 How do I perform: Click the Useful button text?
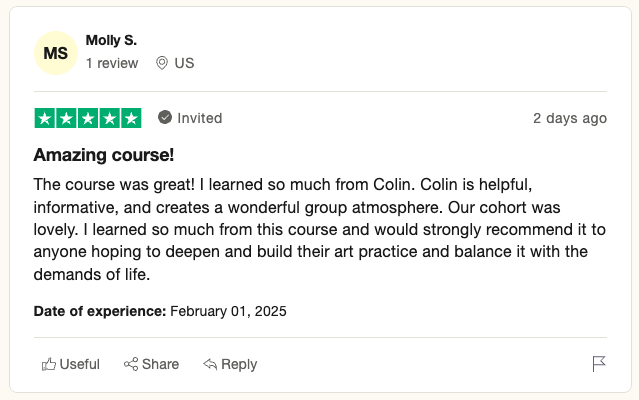tap(79, 364)
